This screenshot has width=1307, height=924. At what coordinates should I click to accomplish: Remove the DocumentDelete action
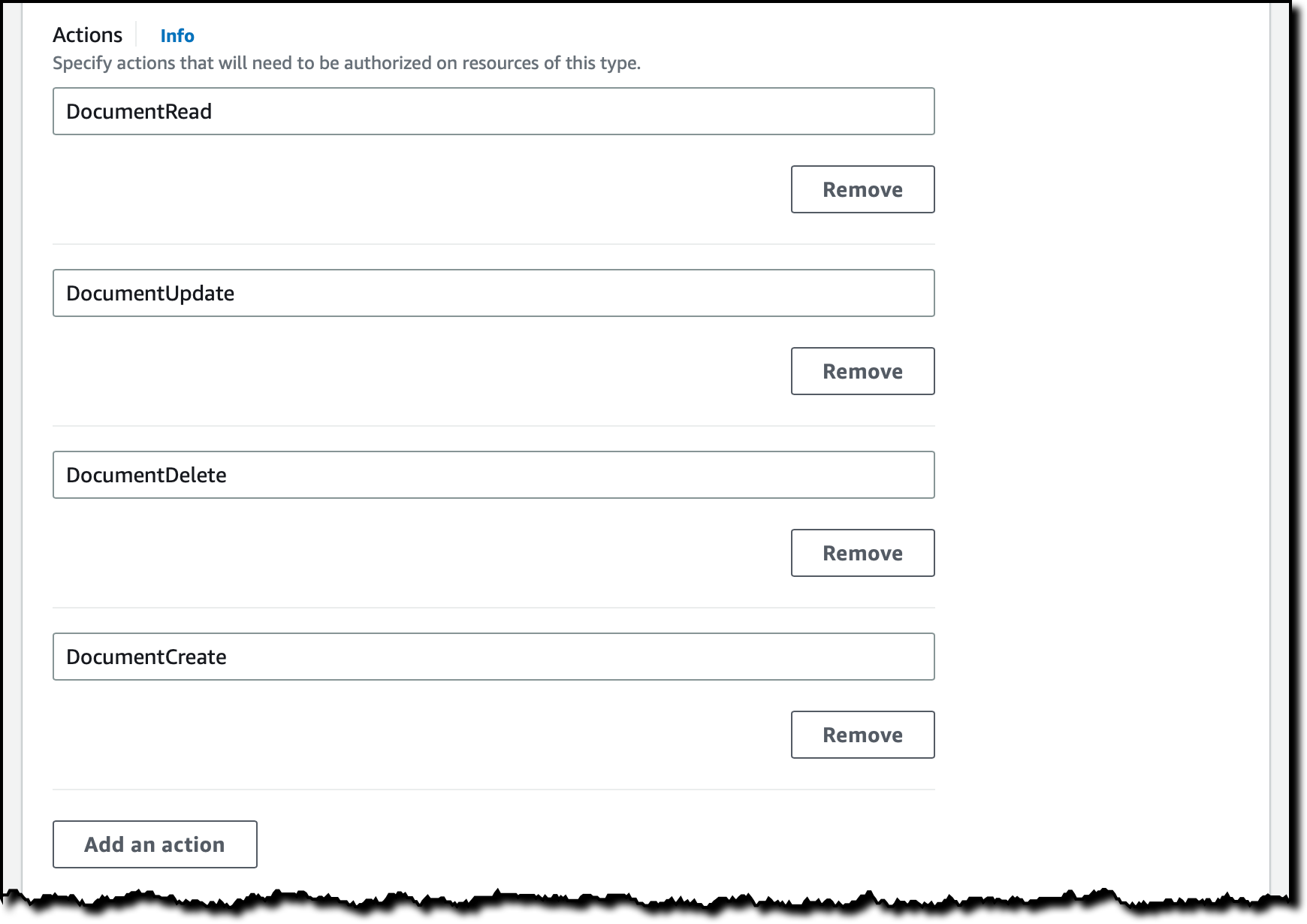click(862, 553)
